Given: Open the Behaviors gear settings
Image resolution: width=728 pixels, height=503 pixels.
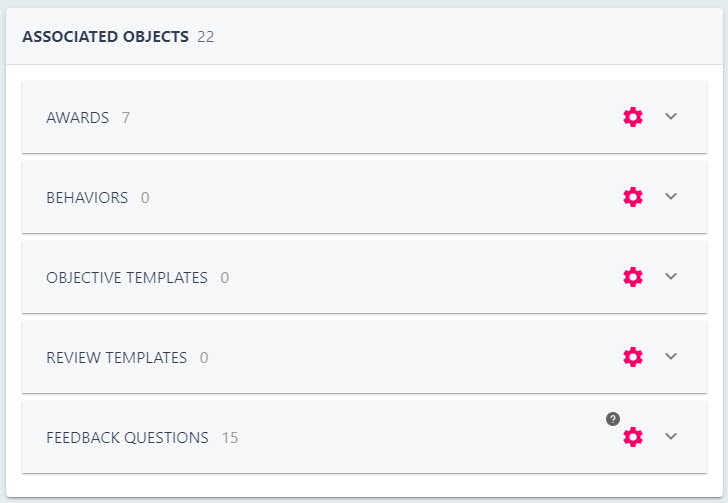Looking at the screenshot, I should click(633, 197).
